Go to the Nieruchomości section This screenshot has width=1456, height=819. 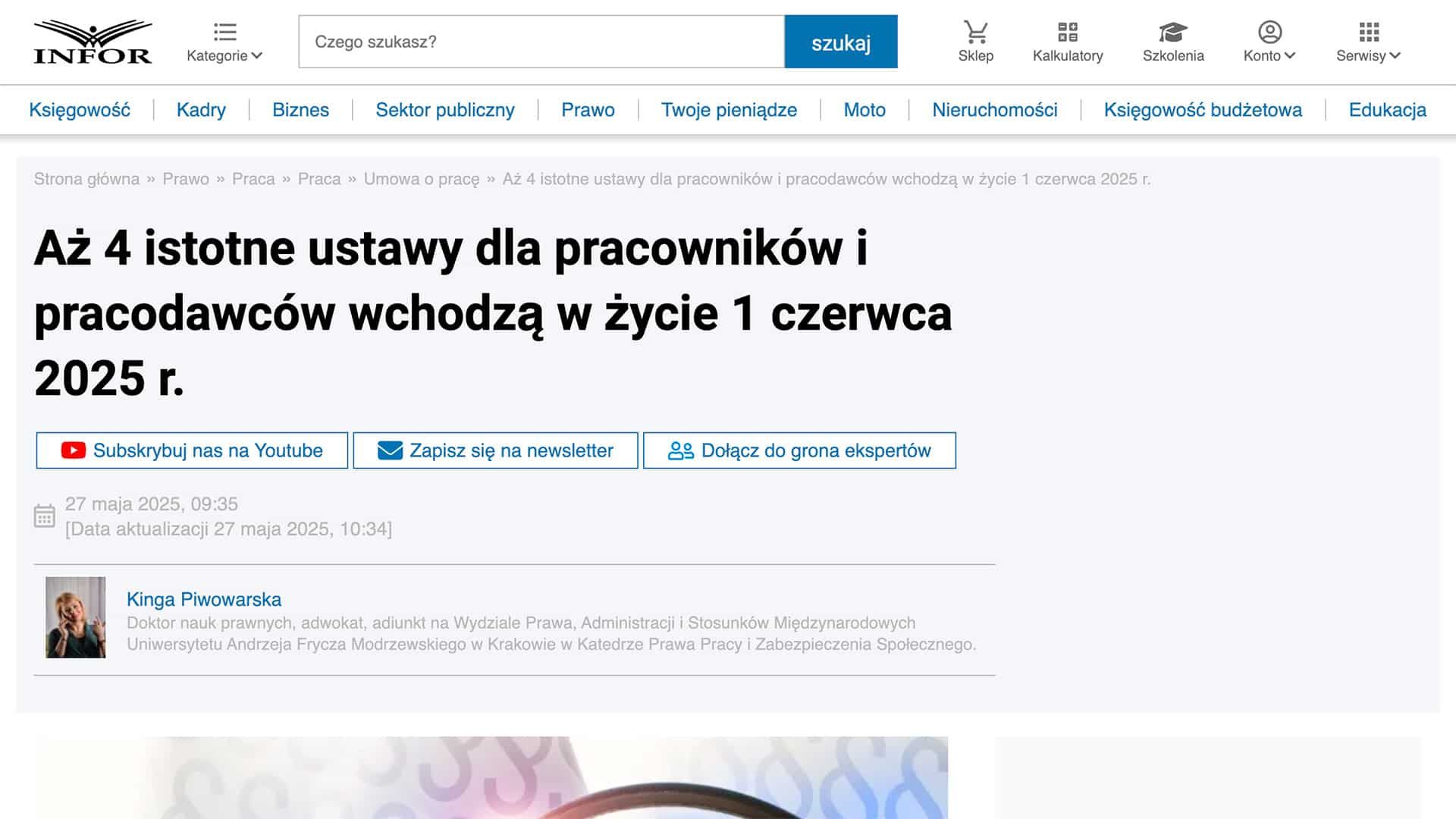click(x=995, y=110)
